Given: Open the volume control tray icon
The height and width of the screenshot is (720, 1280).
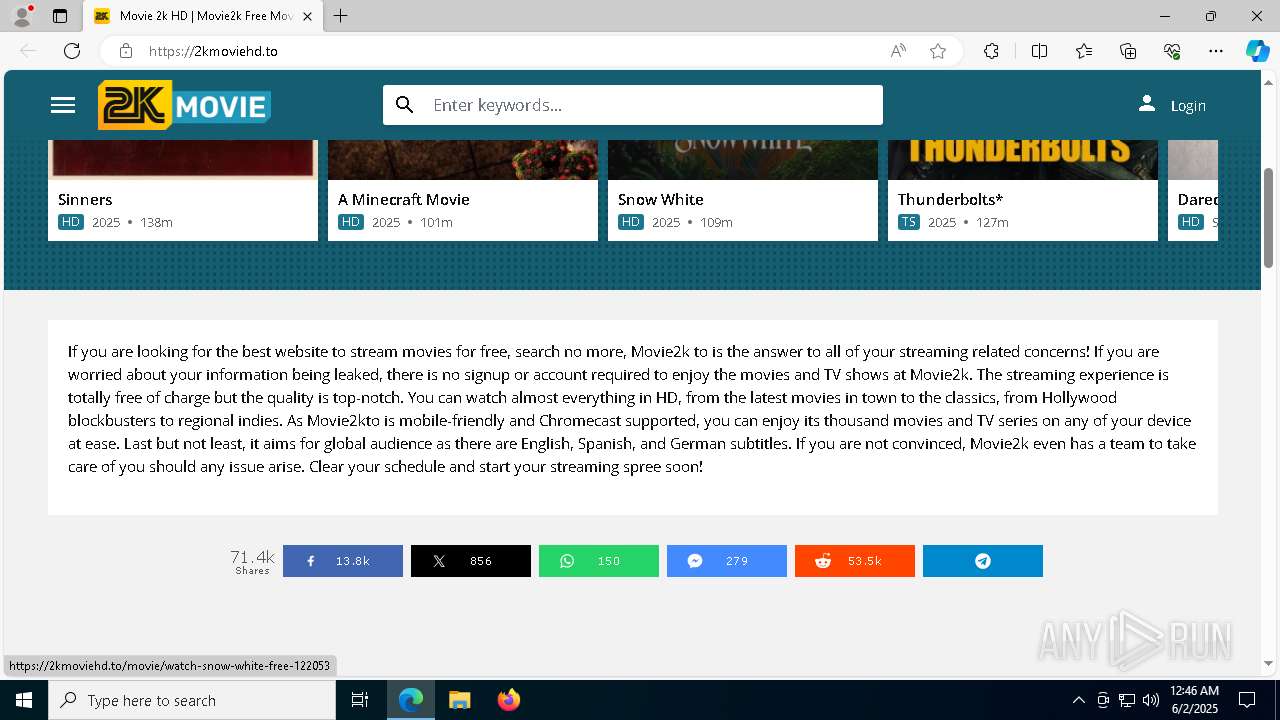Looking at the screenshot, I should 1151,700.
